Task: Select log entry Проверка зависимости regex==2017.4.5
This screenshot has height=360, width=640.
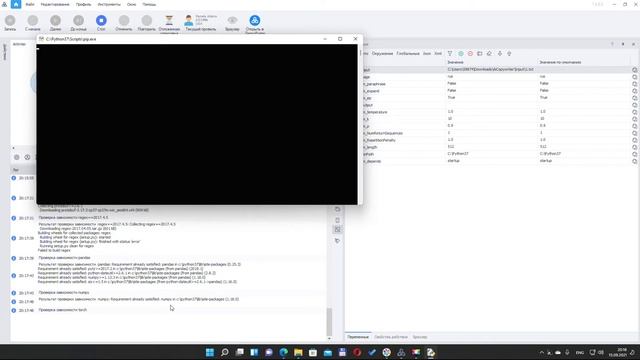Action: 73,218
